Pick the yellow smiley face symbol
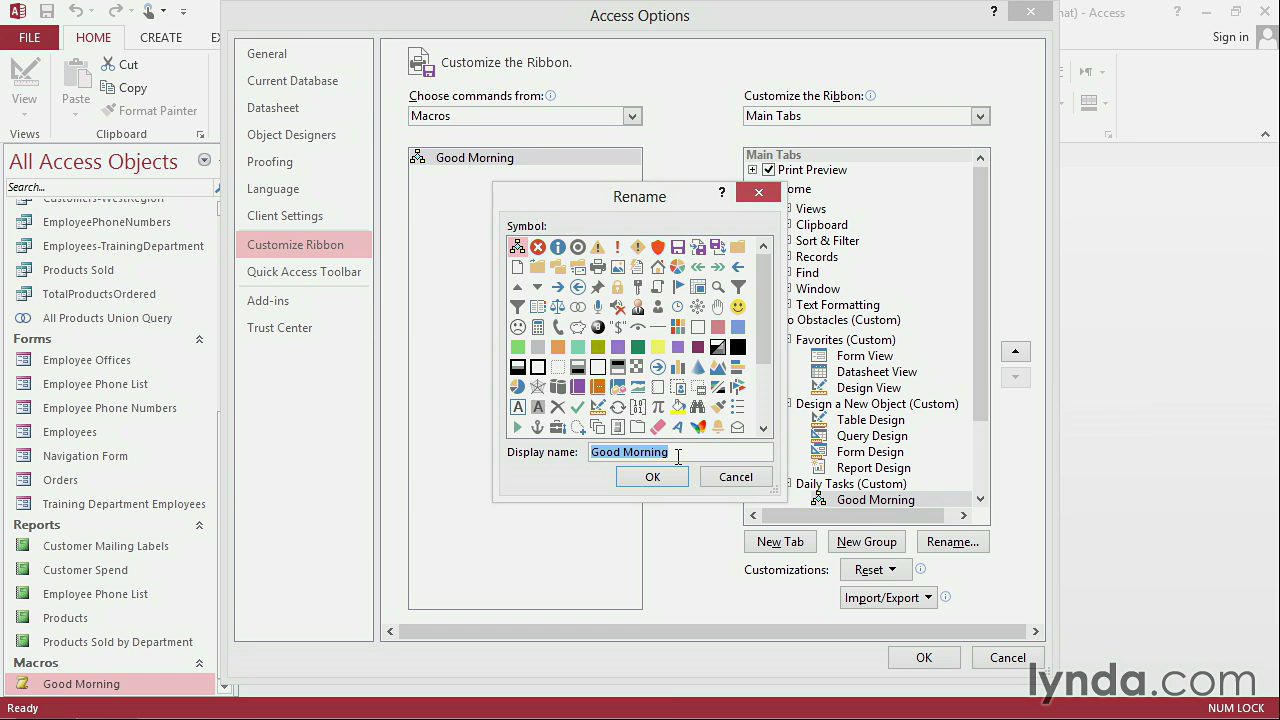1280x720 pixels. tap(738, 307)
